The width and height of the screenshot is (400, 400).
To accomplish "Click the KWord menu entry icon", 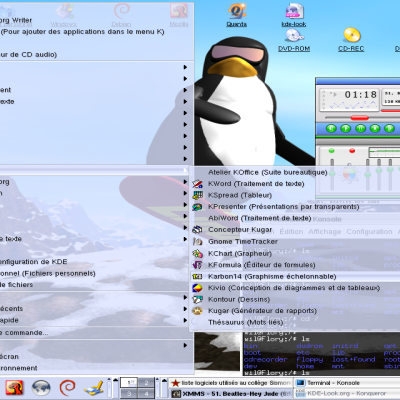I will coord(197,184).
